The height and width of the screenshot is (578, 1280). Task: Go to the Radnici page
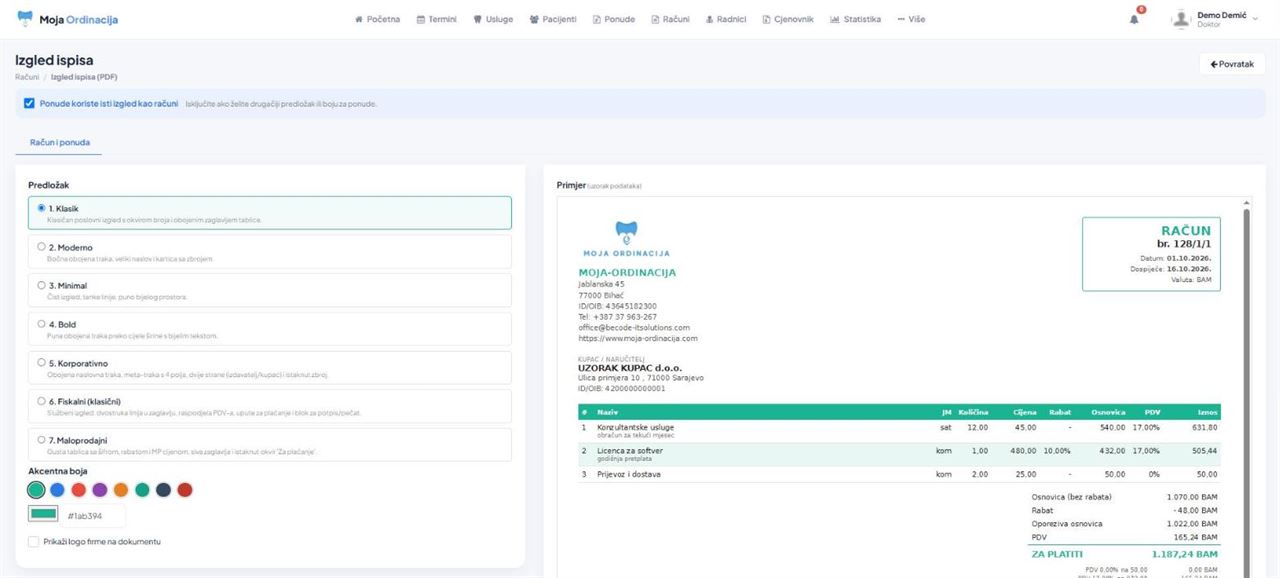click(726, 19)
